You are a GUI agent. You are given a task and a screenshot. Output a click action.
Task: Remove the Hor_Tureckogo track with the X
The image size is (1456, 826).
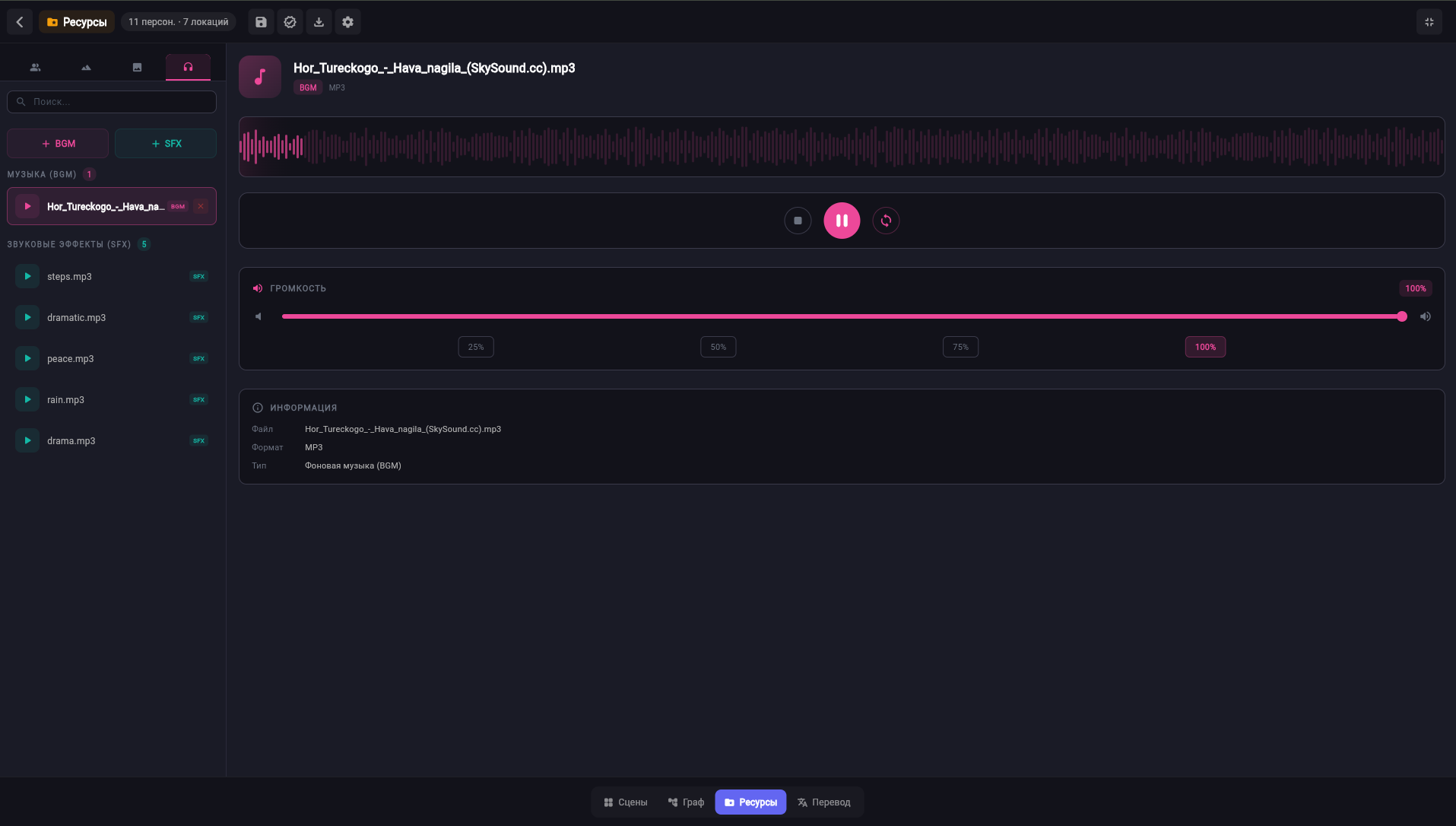coord(201,206)
